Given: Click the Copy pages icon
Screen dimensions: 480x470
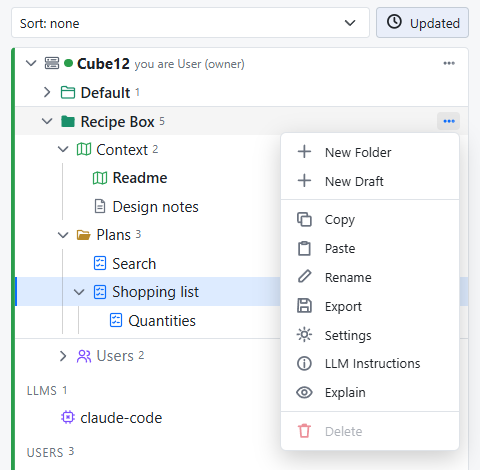Looking at the screenshot, I should click(304, 219).
